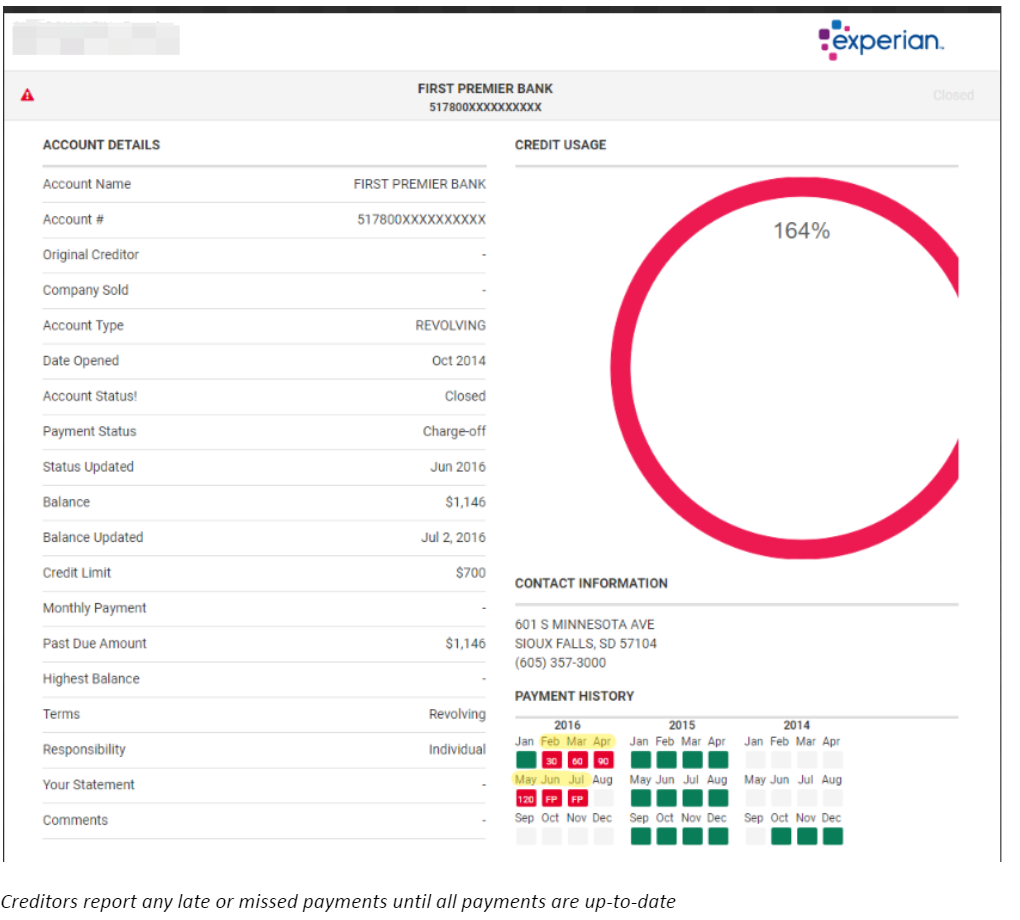Click the ACCOUNT DETAILS section heading
Image resolution: width=1020 pixels, height=920 pixels.
point(101,145)
